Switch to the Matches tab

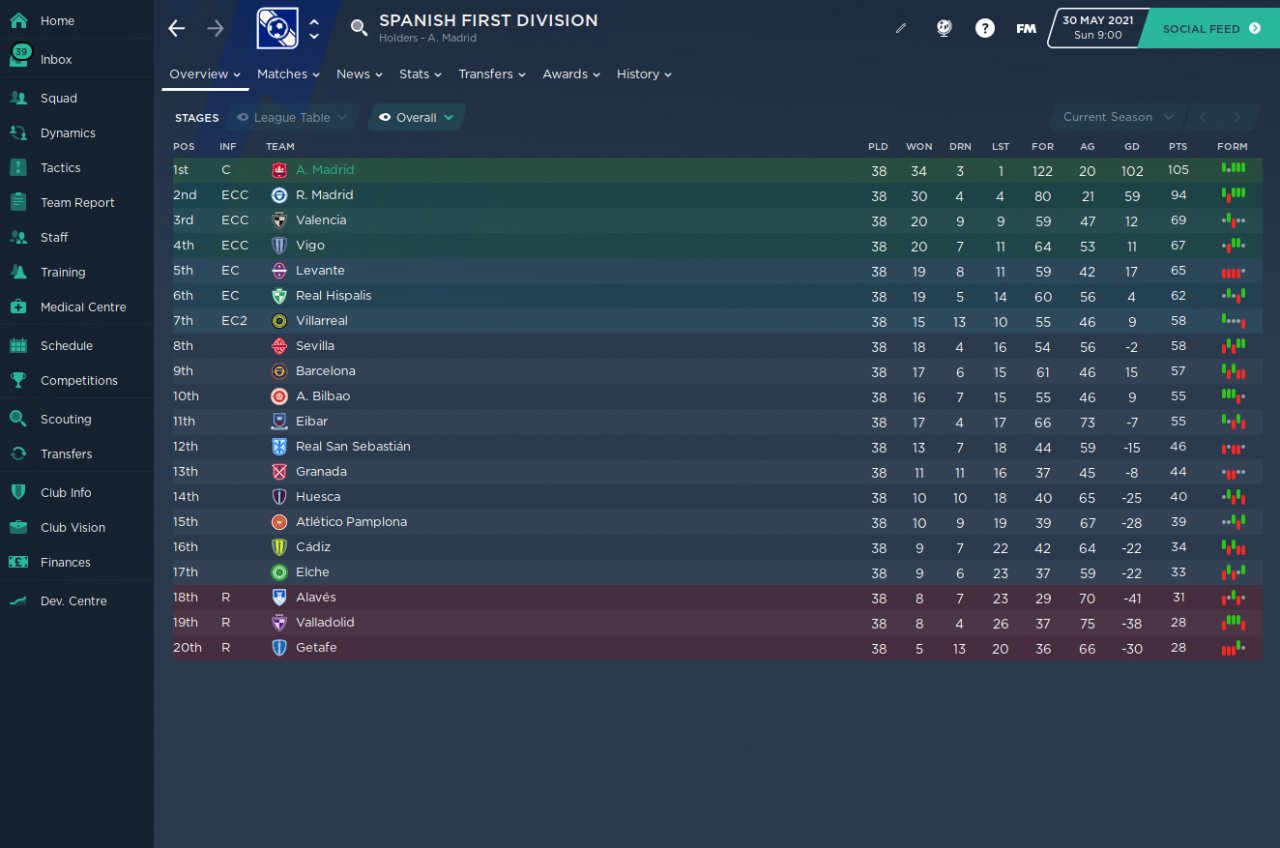click(x=287, y=74)
